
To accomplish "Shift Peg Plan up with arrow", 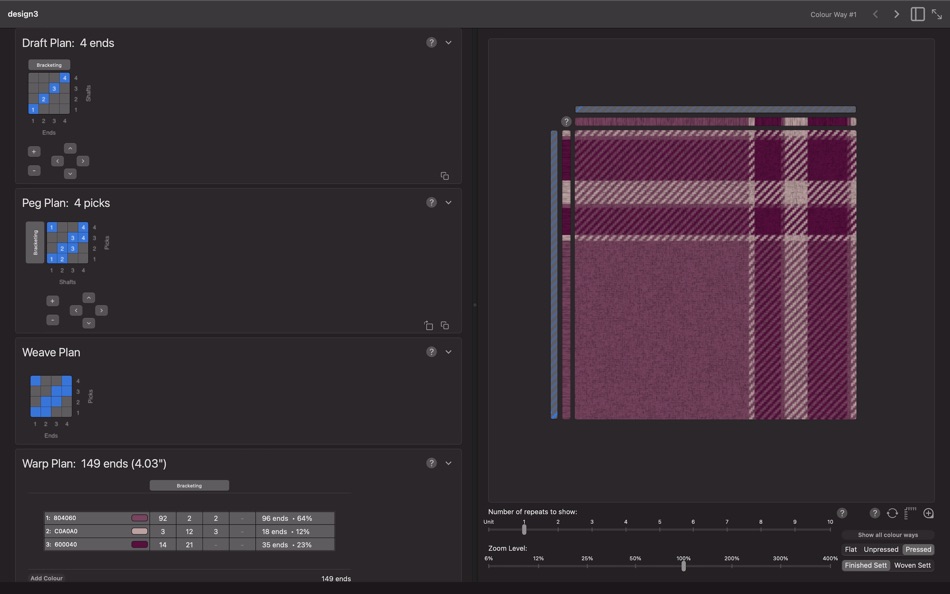I will coord(88,298).
